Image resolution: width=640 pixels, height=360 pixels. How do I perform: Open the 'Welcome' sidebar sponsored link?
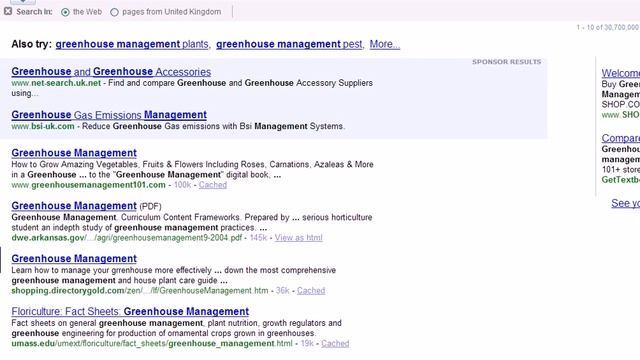[x=620, y=73]
